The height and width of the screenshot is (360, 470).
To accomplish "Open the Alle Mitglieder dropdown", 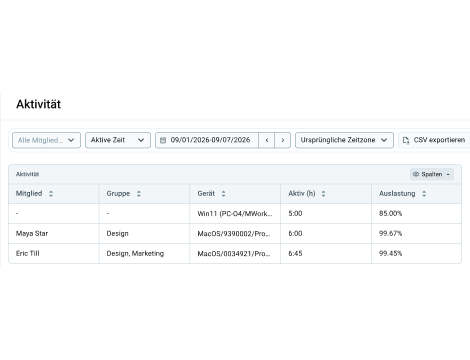I will 46,140.
